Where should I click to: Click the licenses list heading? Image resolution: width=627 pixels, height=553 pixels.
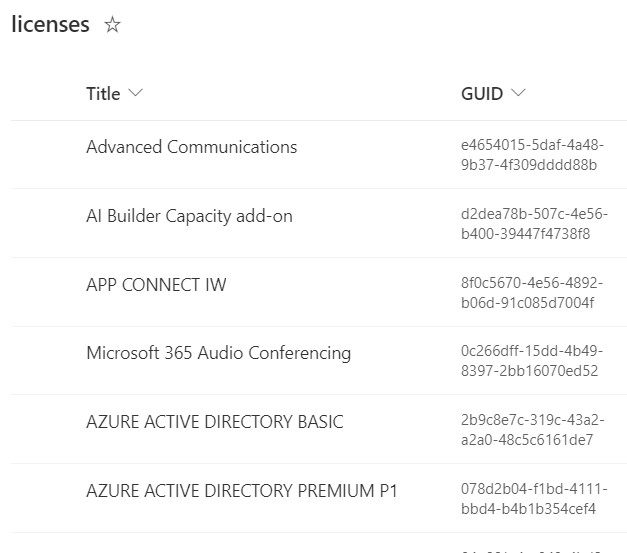pyautogui.click(x=50, y=25)
